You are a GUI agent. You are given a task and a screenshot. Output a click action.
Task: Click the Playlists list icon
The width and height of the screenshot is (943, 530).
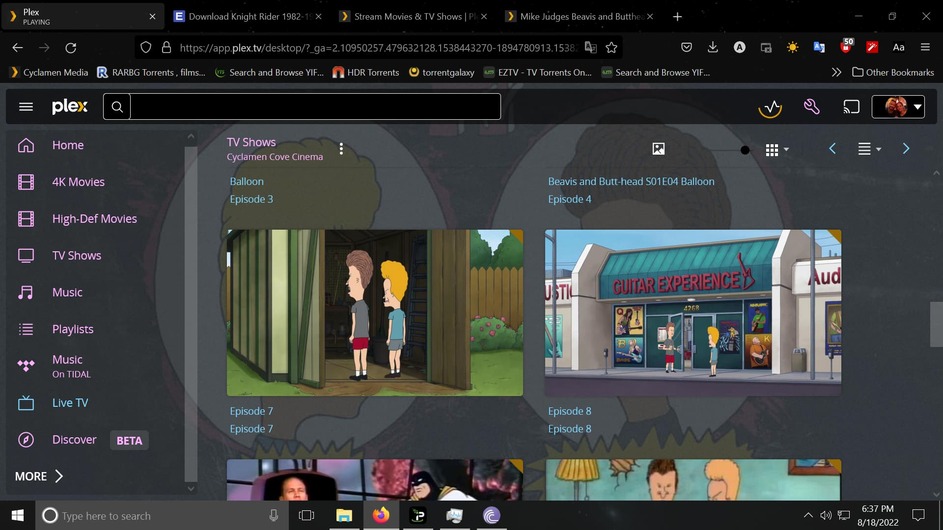coord(26,329)
